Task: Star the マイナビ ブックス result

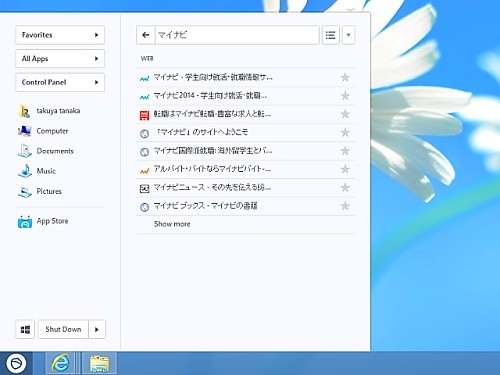Action: 345,206
